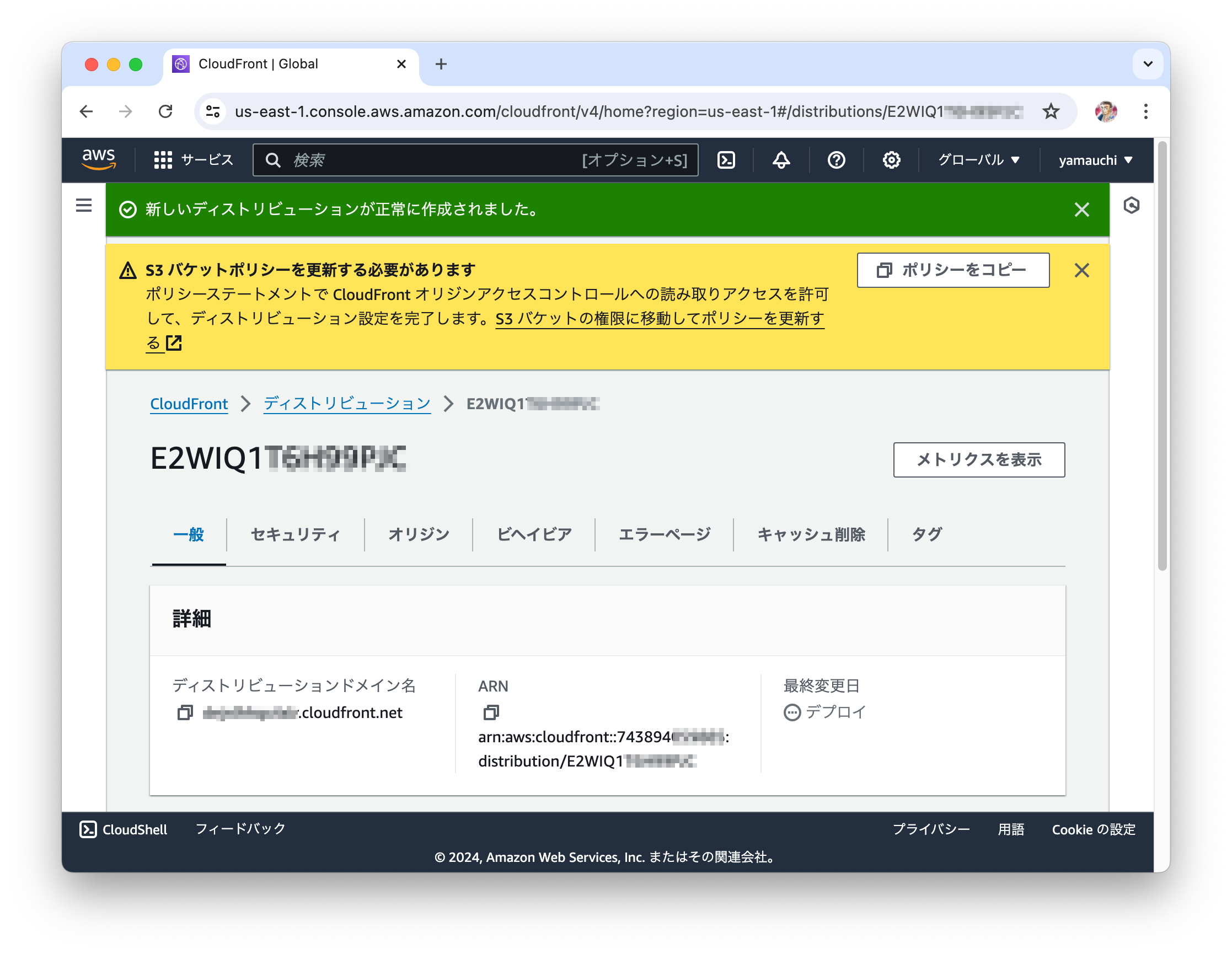Open Cookie の設定 in footer
Screen dimensions: 1232x954
click(1093, 829)
